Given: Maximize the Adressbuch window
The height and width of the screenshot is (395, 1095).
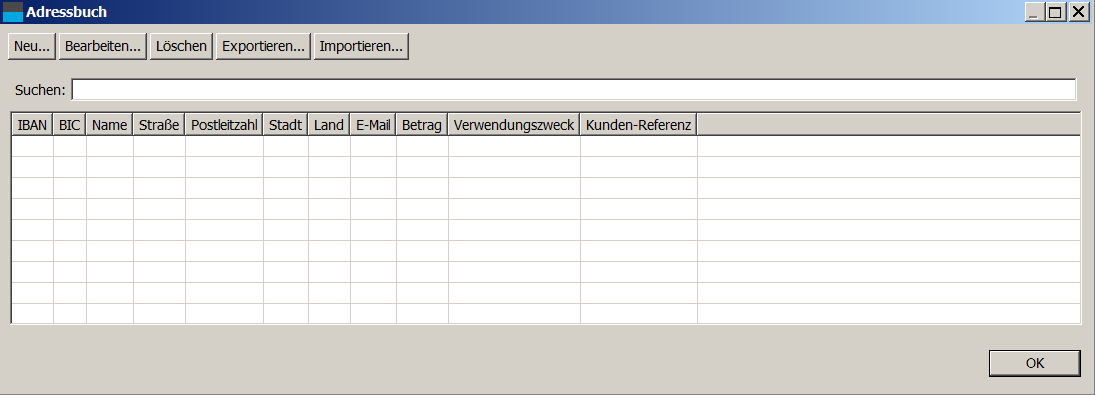Looking at the screenshot, I should [x=1055, y=12].
